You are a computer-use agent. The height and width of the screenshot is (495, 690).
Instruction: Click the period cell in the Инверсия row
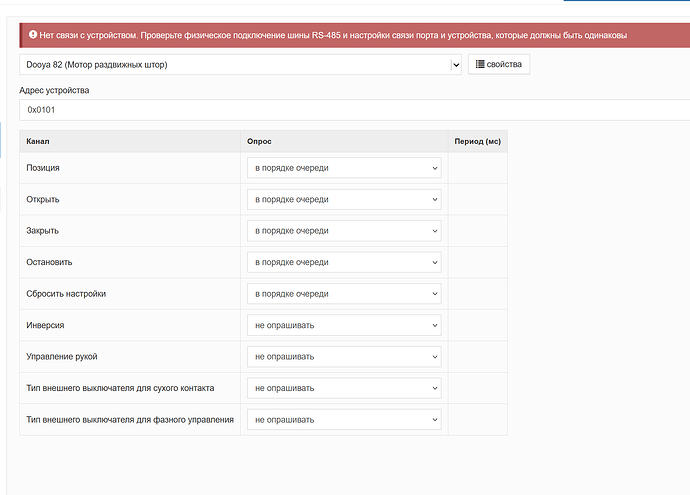click(x=477, y=325)
